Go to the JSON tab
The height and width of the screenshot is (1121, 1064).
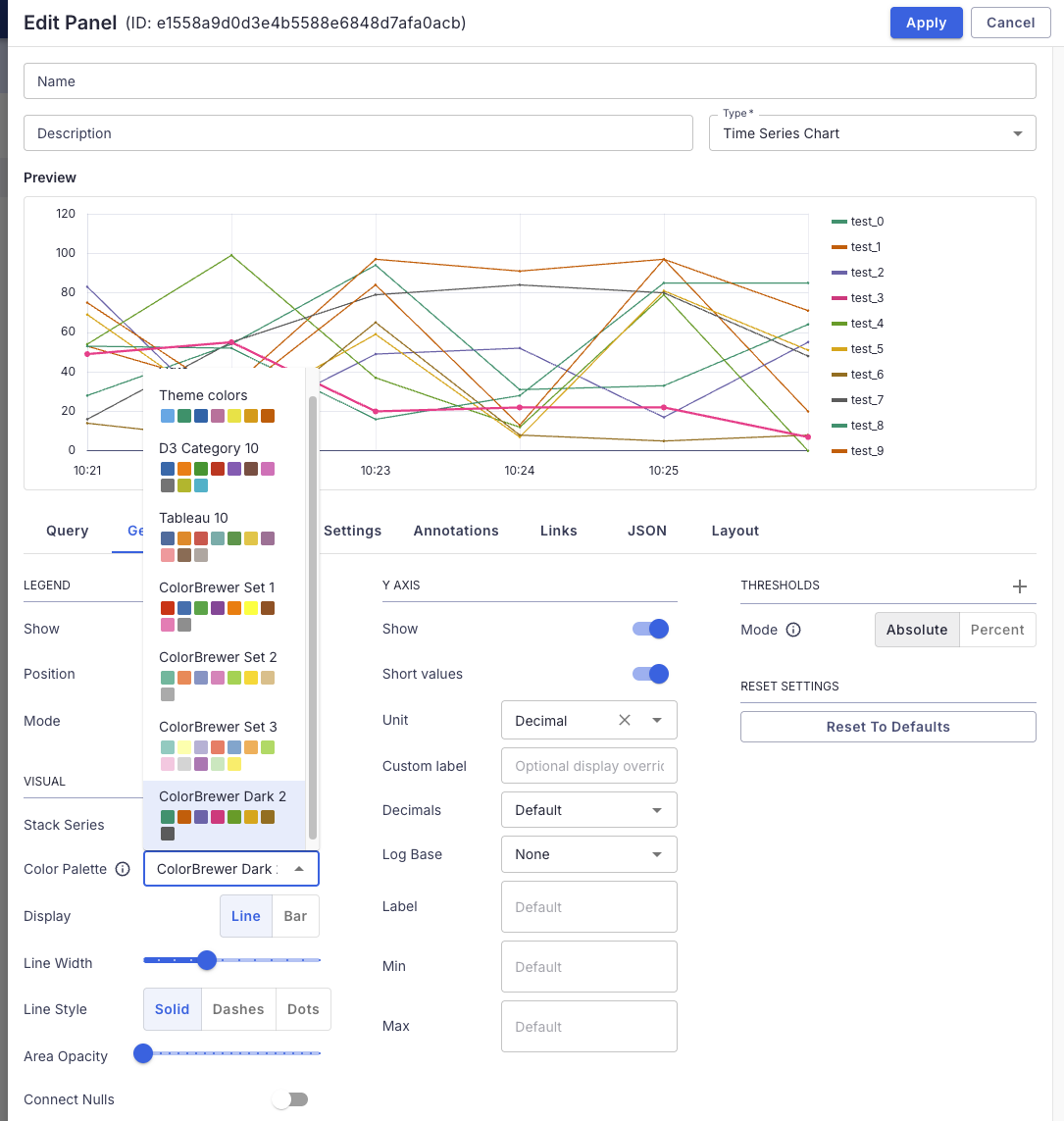[647, 531]
